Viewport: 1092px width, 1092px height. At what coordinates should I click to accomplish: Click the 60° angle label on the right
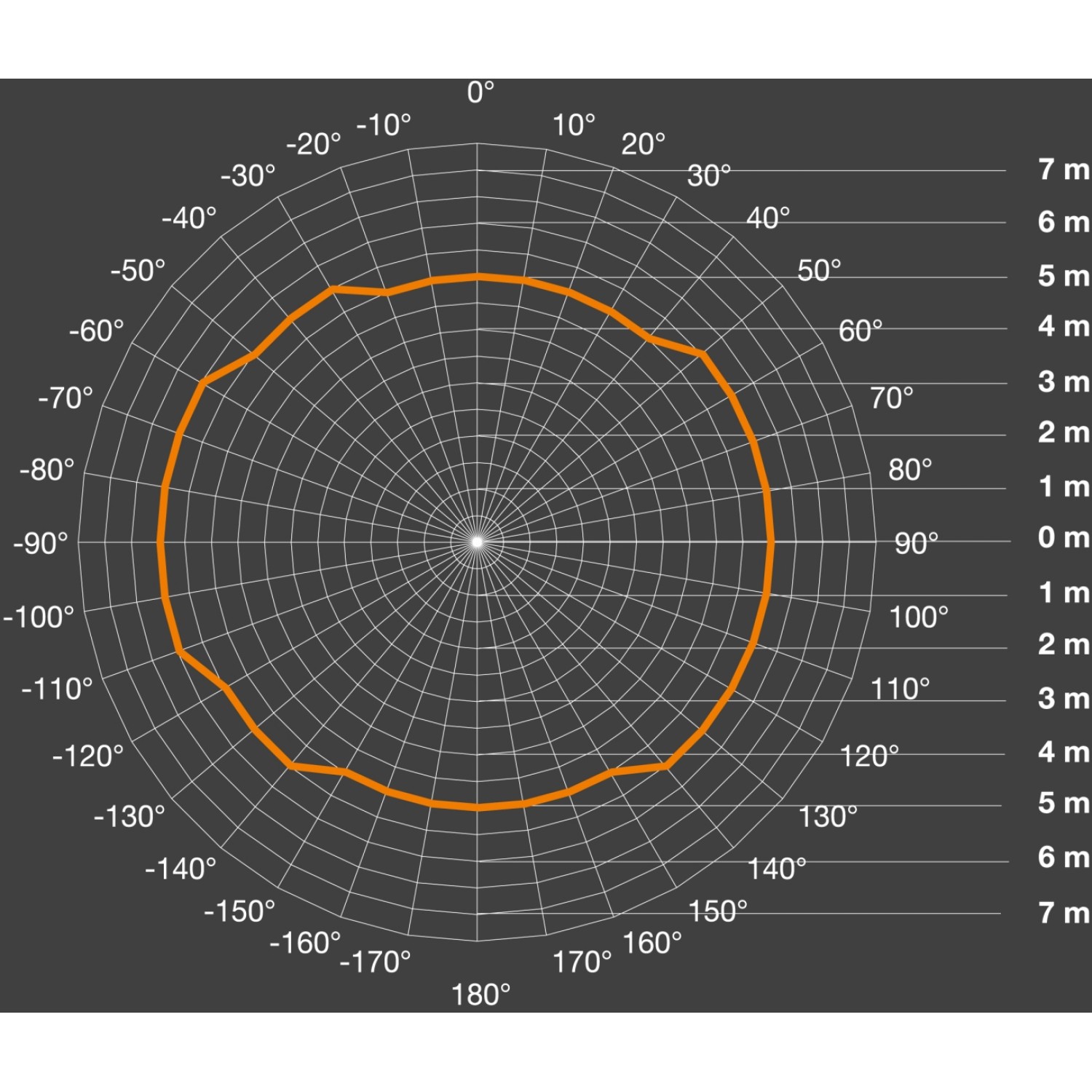tap(860, 331)
